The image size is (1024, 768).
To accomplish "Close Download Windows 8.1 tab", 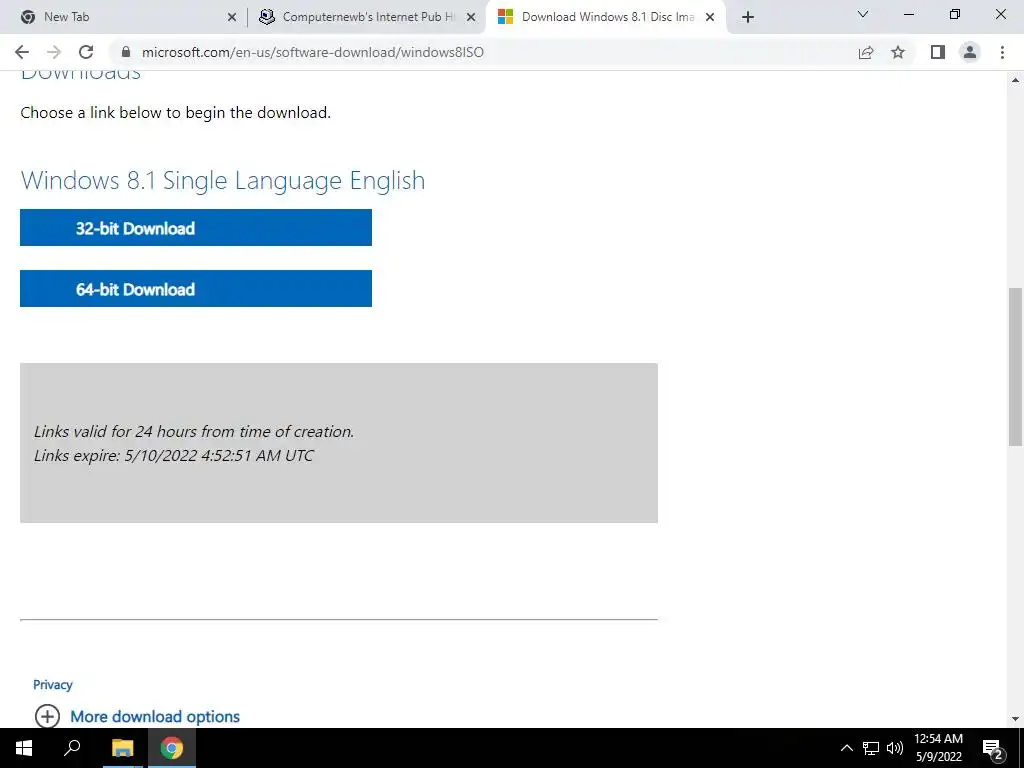I will pyautogui.click(x=710, y=17).
